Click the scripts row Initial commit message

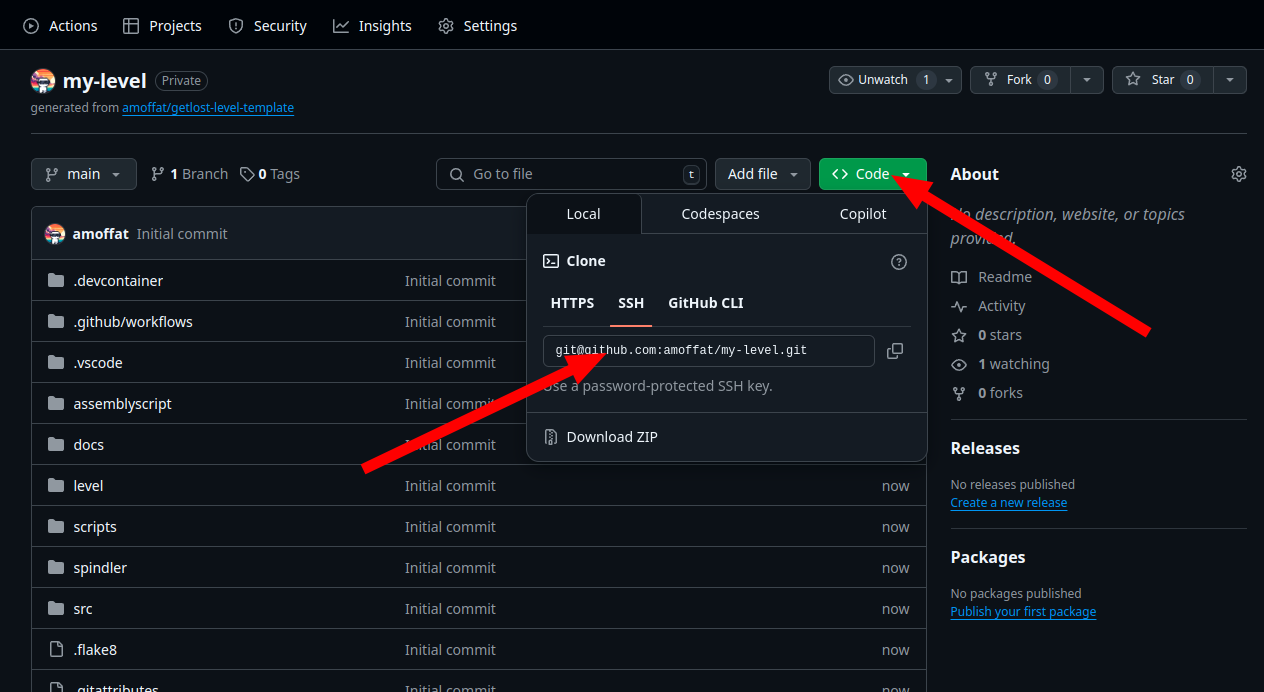[450, 527]
